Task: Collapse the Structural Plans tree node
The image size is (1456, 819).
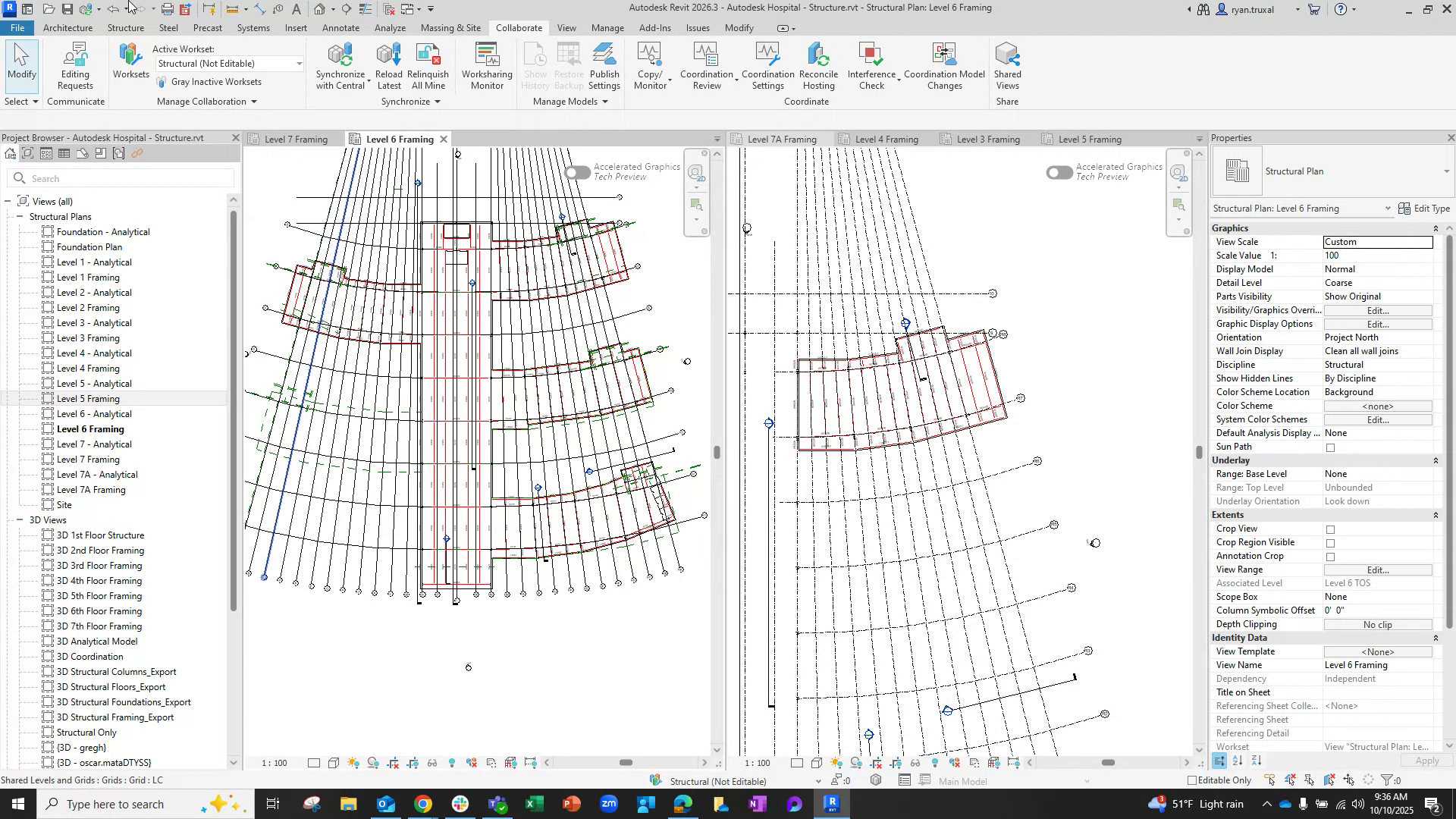Action: [20, 217]
